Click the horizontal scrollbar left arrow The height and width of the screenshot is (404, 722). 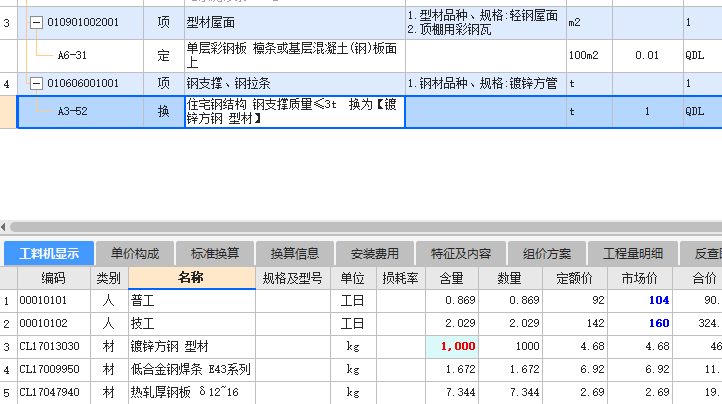[x=4, y=227]
